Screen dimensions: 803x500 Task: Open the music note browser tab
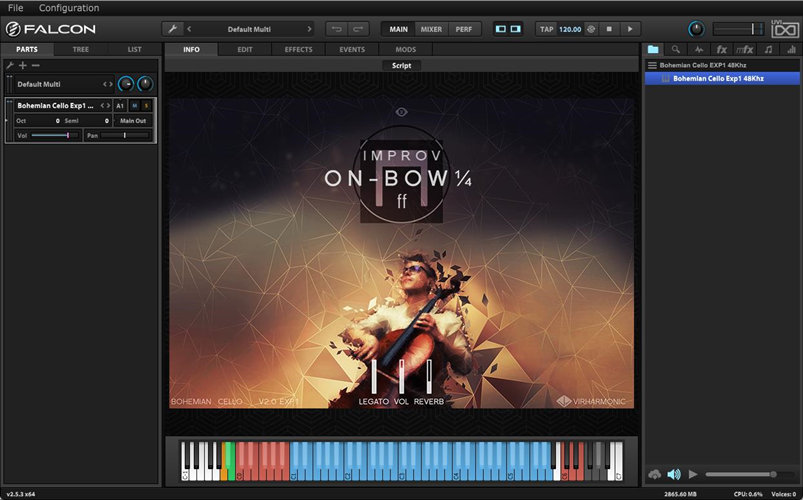pos(767,49)
